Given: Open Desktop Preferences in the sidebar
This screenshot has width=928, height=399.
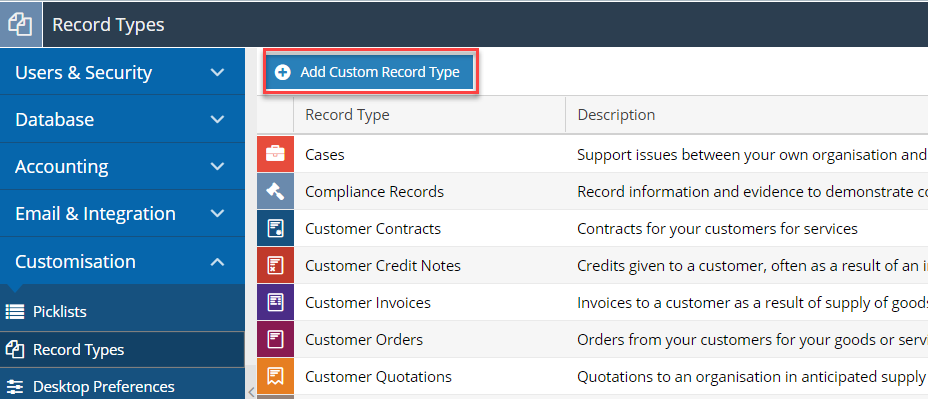Looking at the screenshot, I should coord(122,387).
